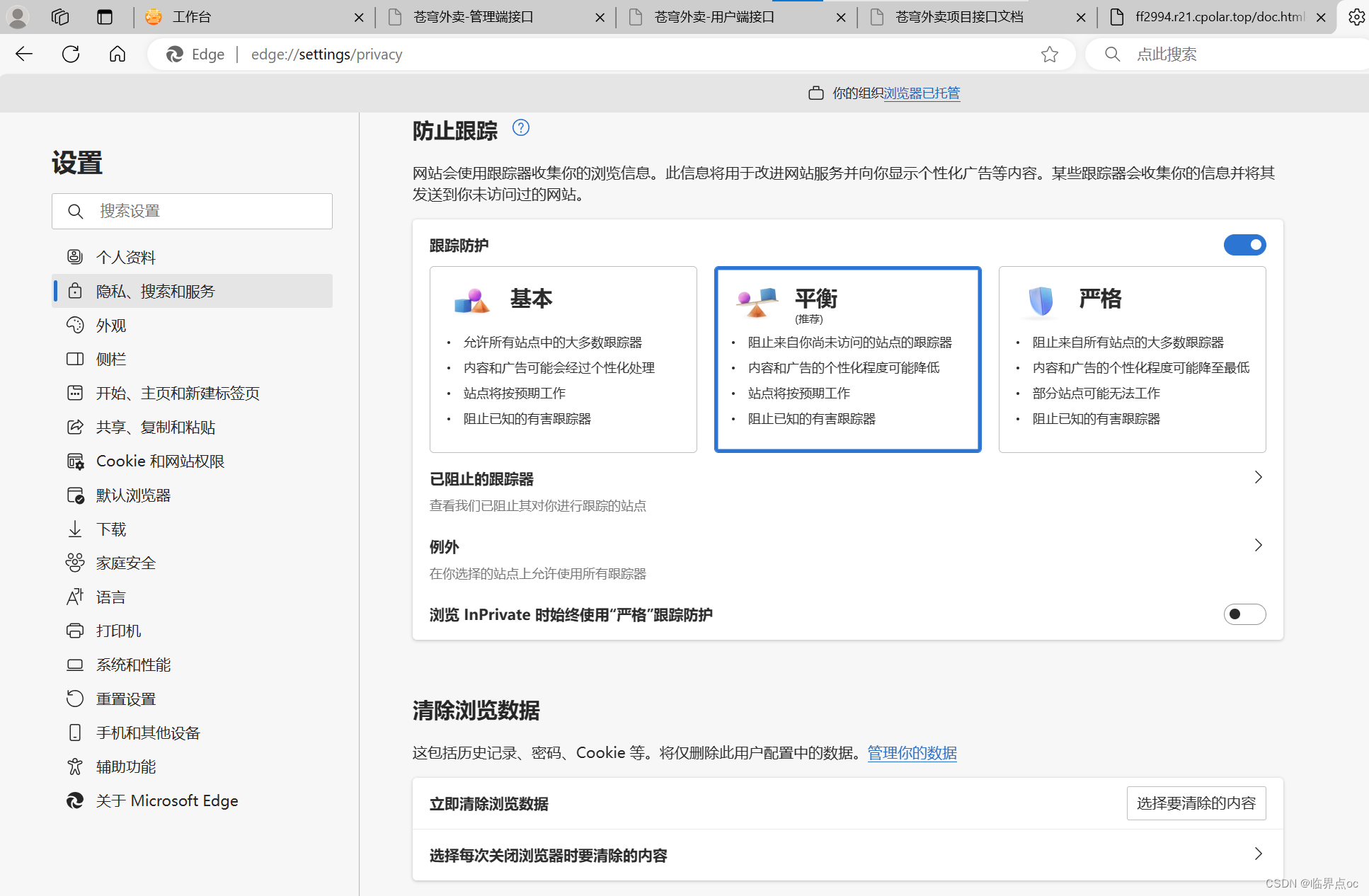Open the tab actions menu icon
Viewport: 1369px width, 896px height.
coord(105,17)
